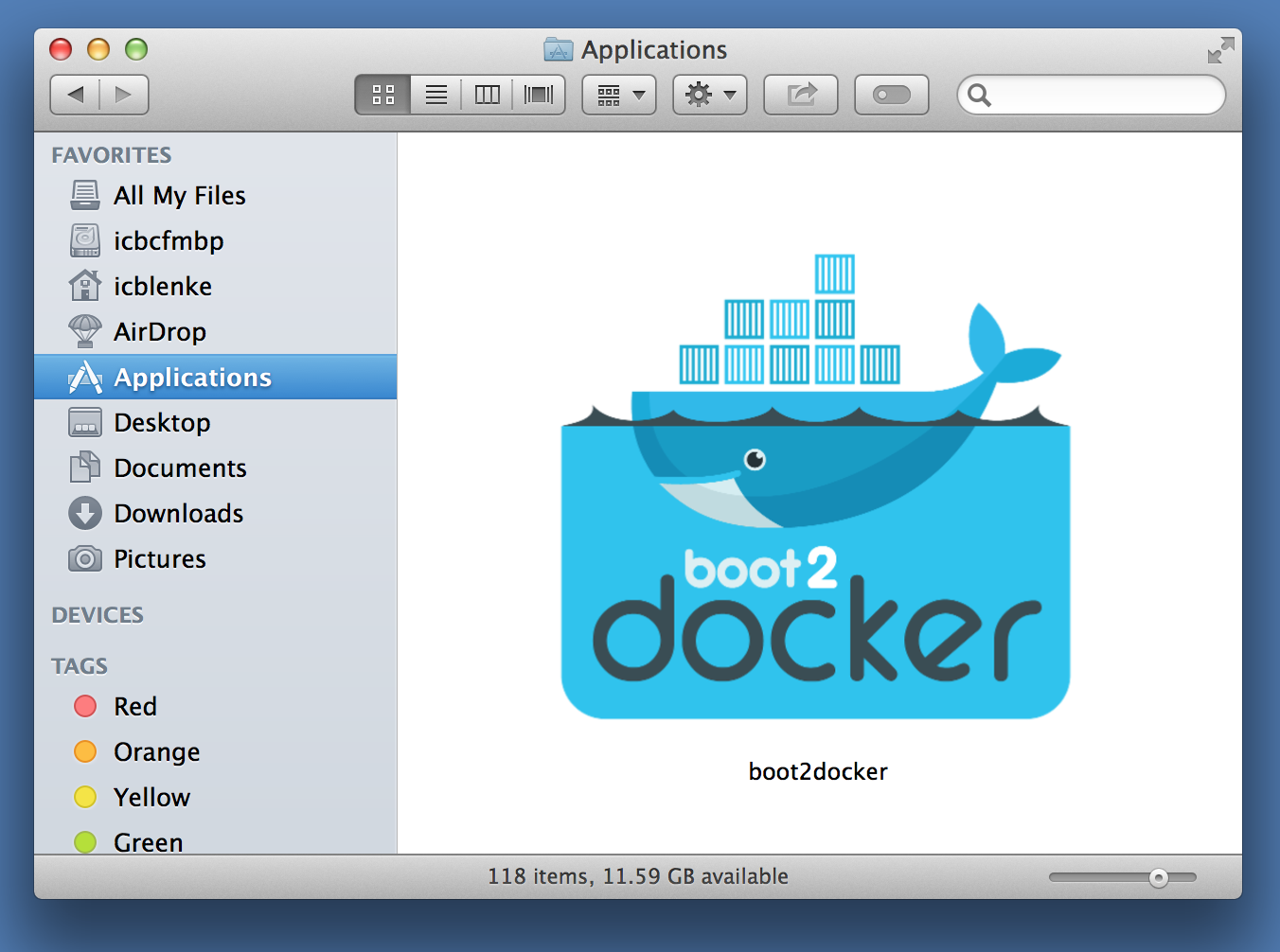Minimize the window with yellow button
The image size is (1280, 952).
pyautogui.click(x=98, y=49)
